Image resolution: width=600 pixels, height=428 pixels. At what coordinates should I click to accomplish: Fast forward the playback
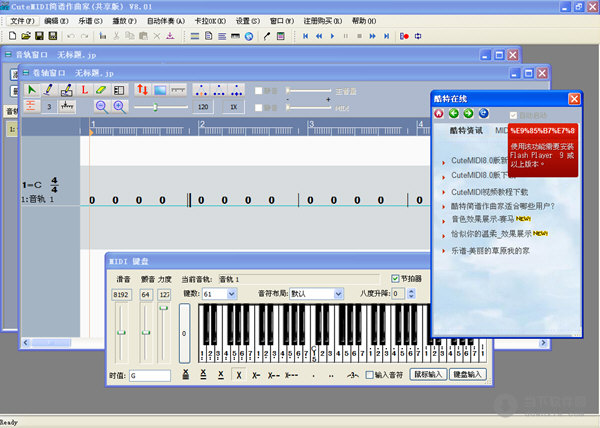[372, 36]
